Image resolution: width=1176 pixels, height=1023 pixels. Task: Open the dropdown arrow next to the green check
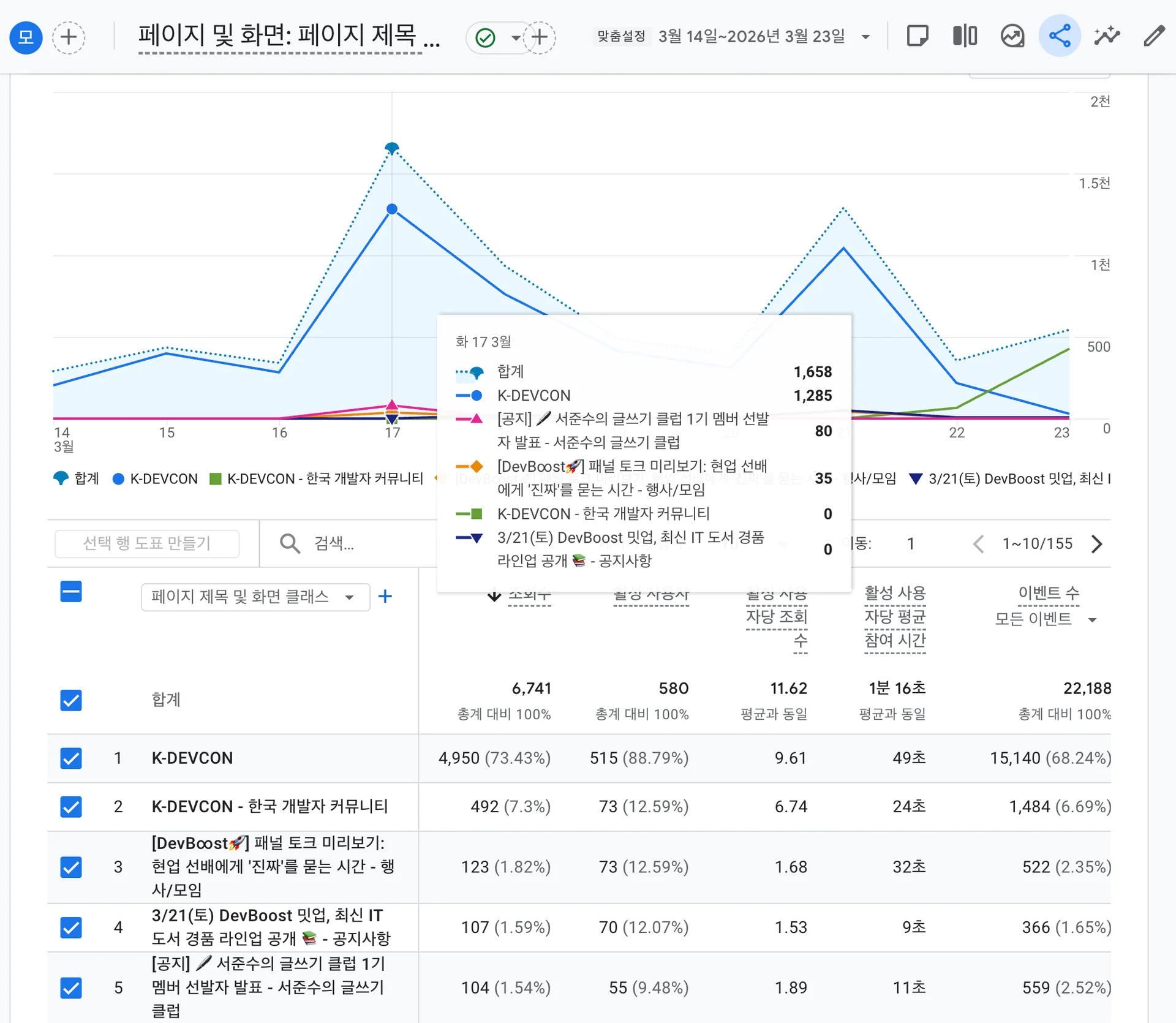click(516, 37)
